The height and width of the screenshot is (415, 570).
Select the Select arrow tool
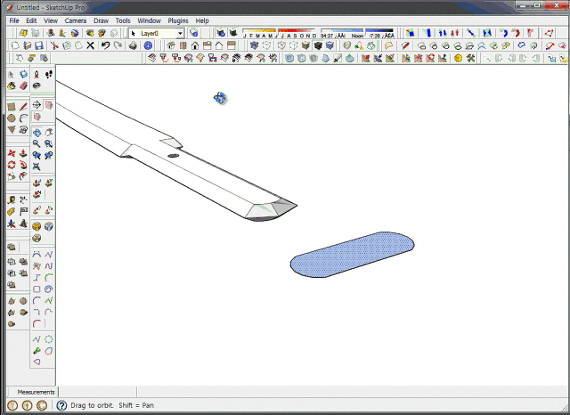11,74
